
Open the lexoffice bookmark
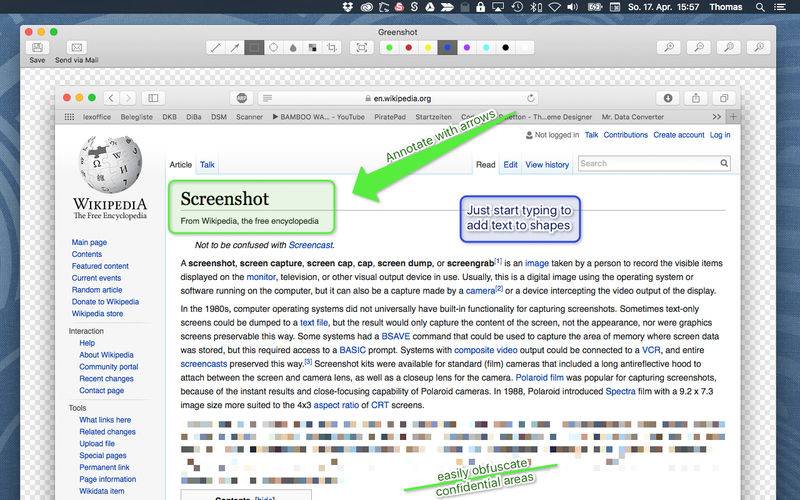[x=97, y=117]
